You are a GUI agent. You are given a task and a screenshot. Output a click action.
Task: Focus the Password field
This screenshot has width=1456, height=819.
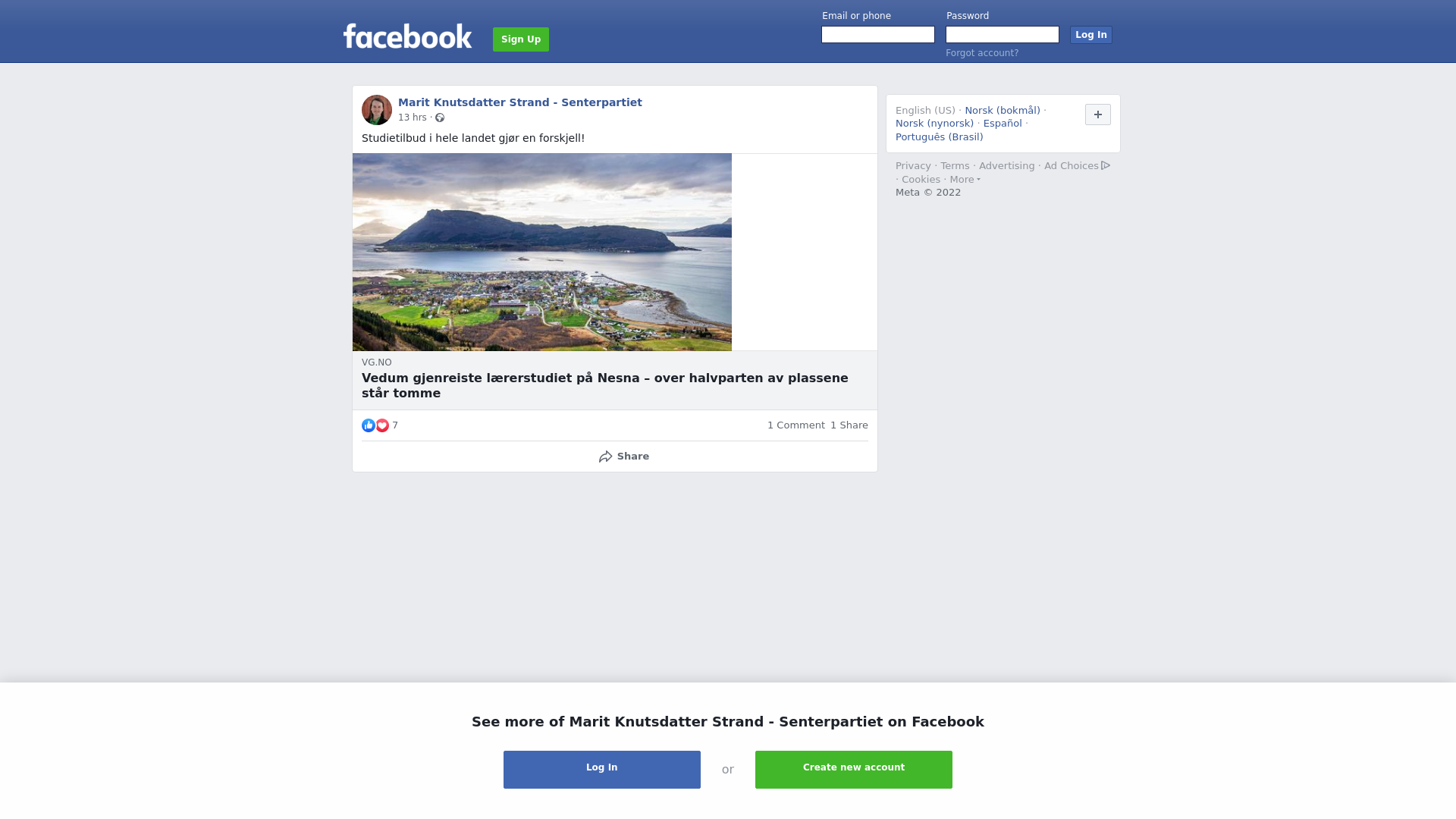(1003, 35)
